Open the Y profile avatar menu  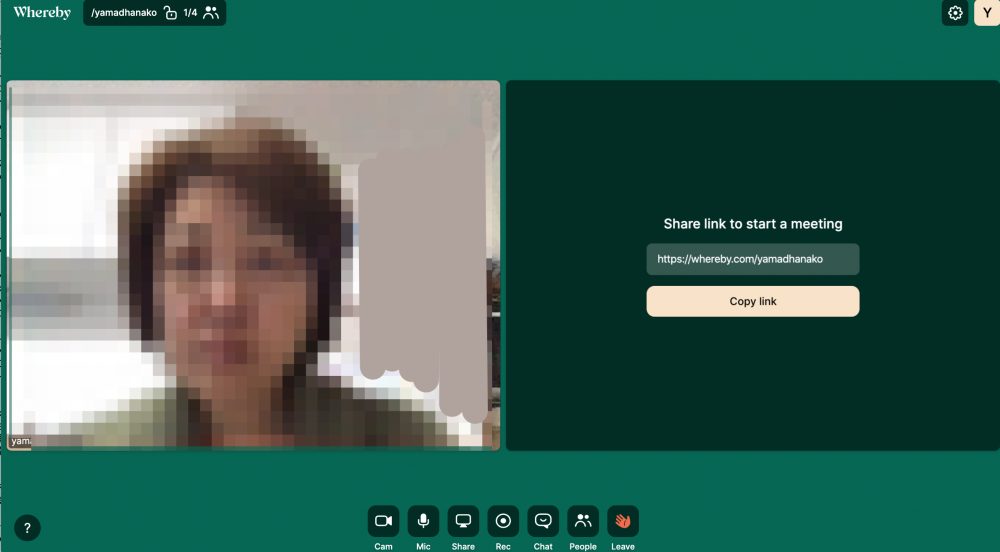[987, 13]
